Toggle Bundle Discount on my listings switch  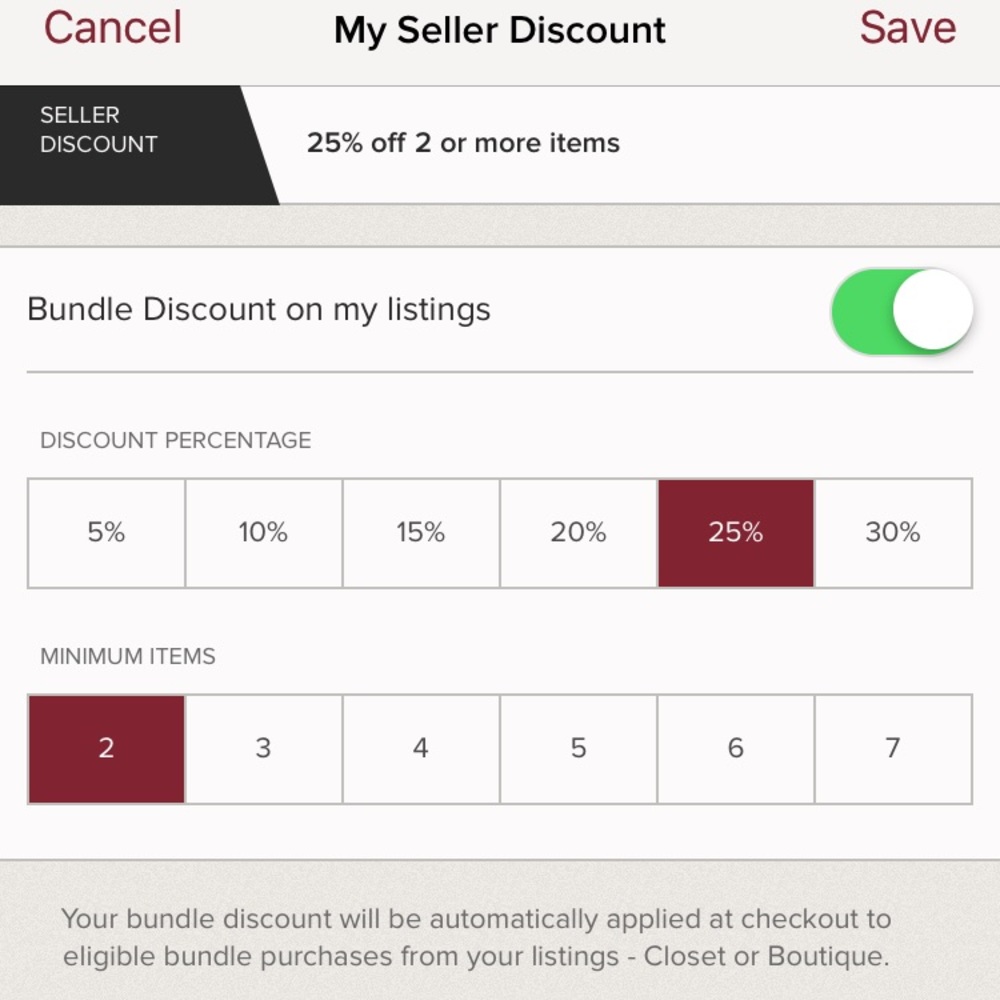[x=901, y=310]
